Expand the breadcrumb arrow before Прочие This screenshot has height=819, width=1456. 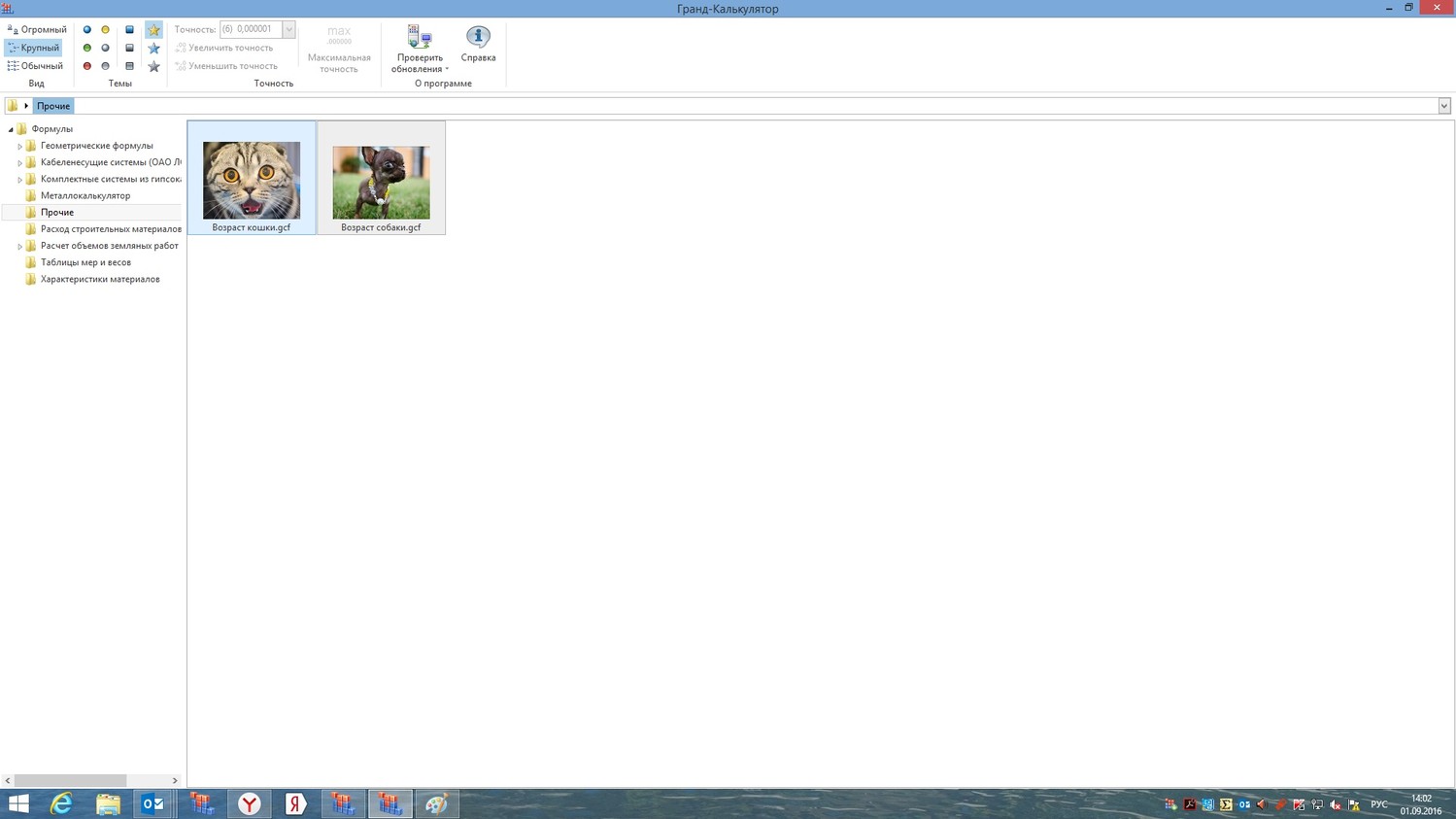click(26, 106)
